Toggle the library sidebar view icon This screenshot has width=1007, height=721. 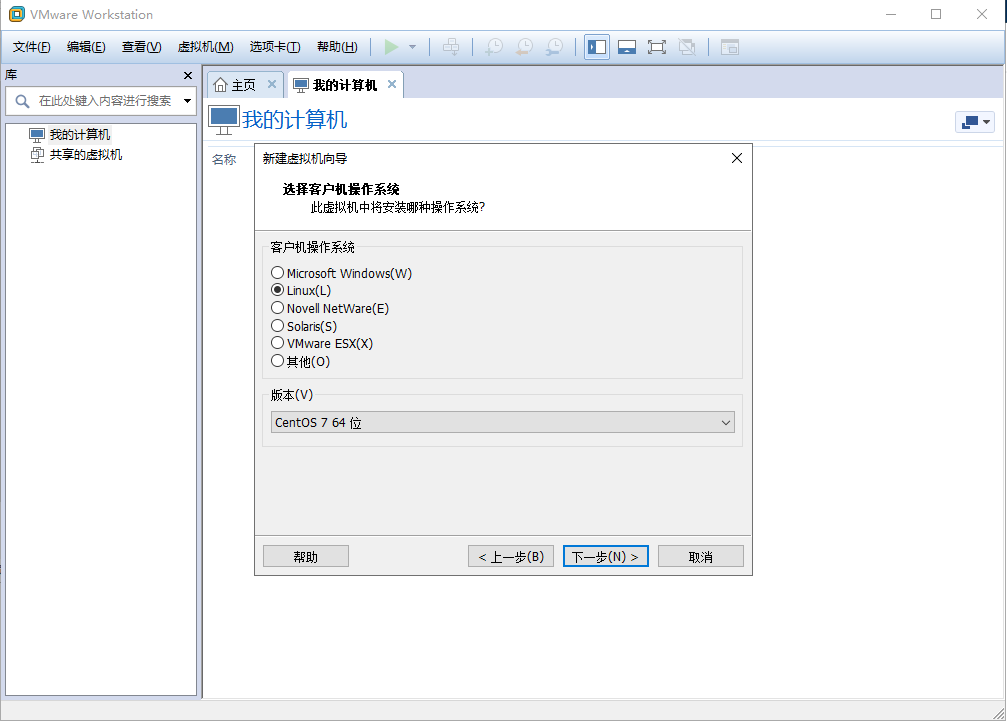[597, 47]
